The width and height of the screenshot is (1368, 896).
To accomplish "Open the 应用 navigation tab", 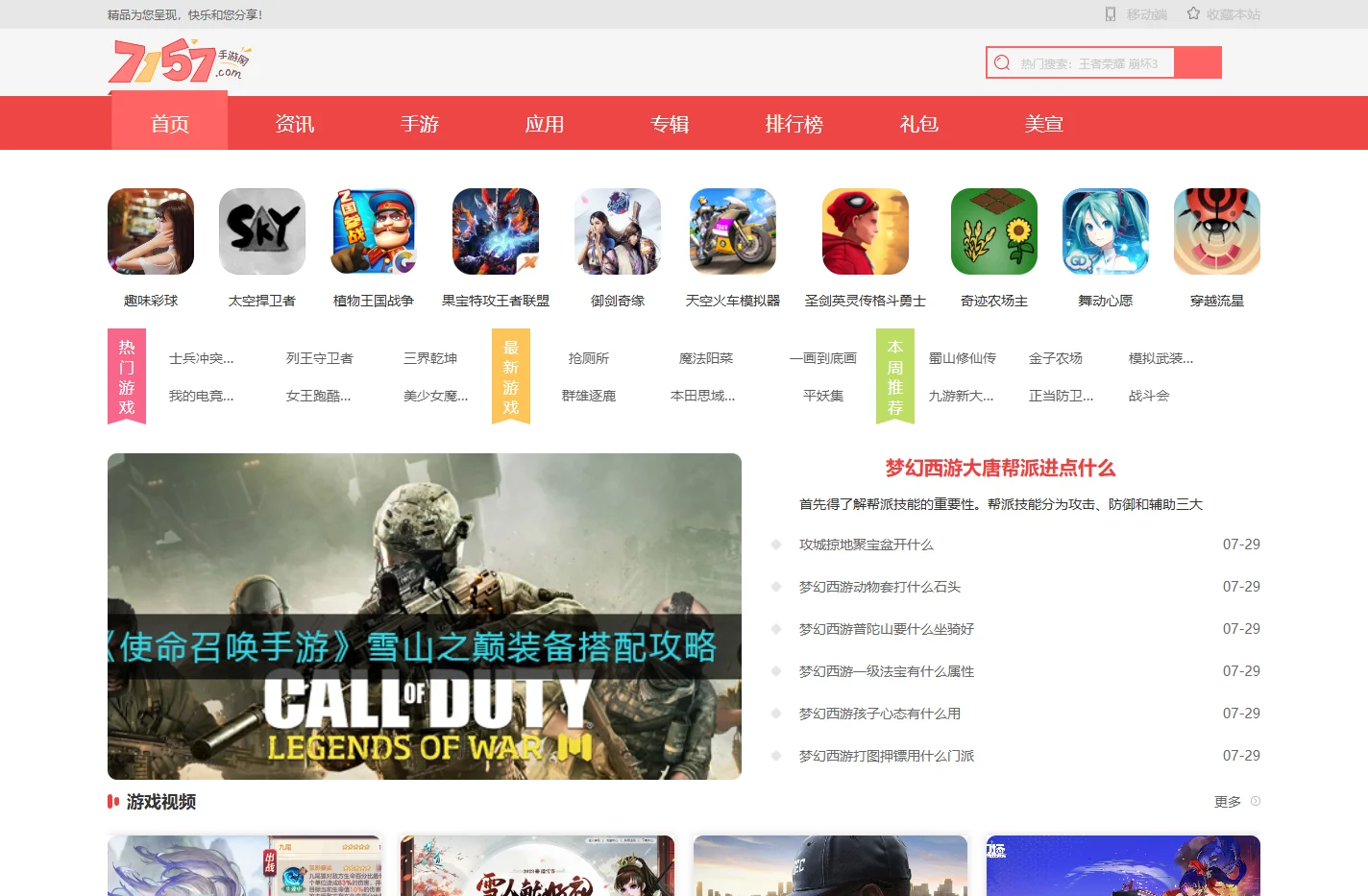I will pyautogui.click(x=545, y=124).
